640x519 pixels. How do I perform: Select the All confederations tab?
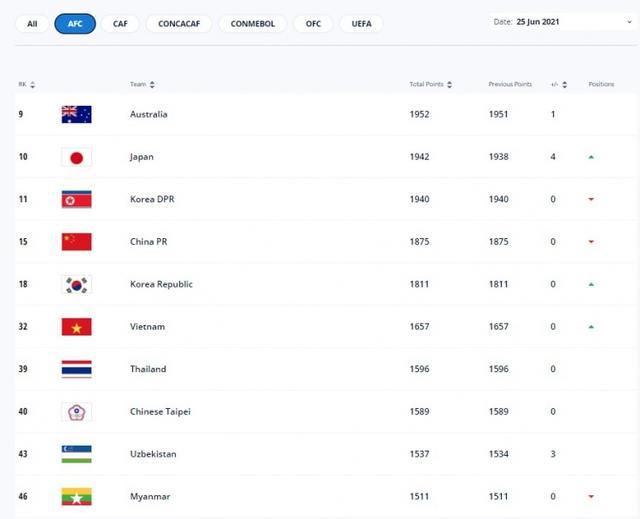click(32, 23)
